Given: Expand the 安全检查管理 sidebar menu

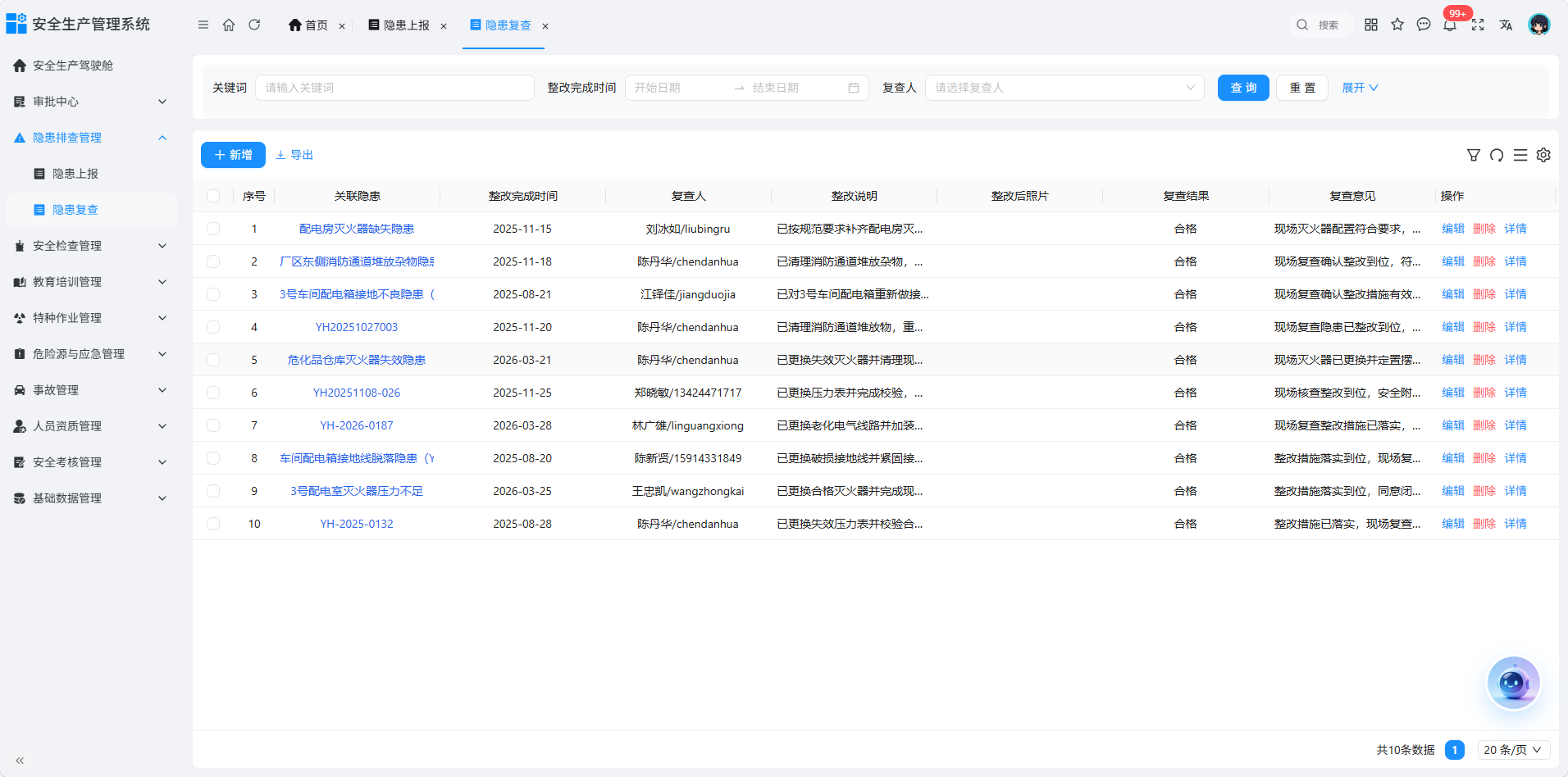Looking at the screenshot, I should [x=92, y=246].
